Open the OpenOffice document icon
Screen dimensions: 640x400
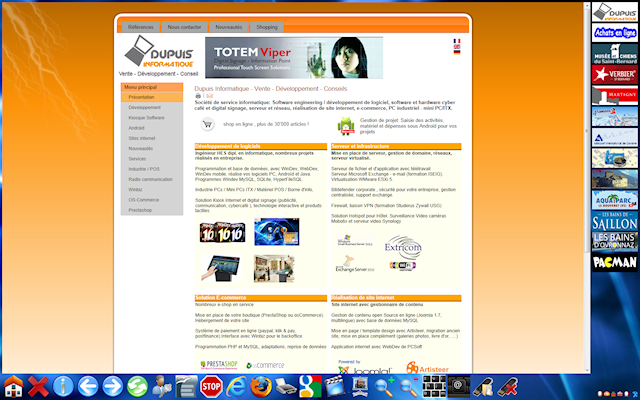click(187, 386)
